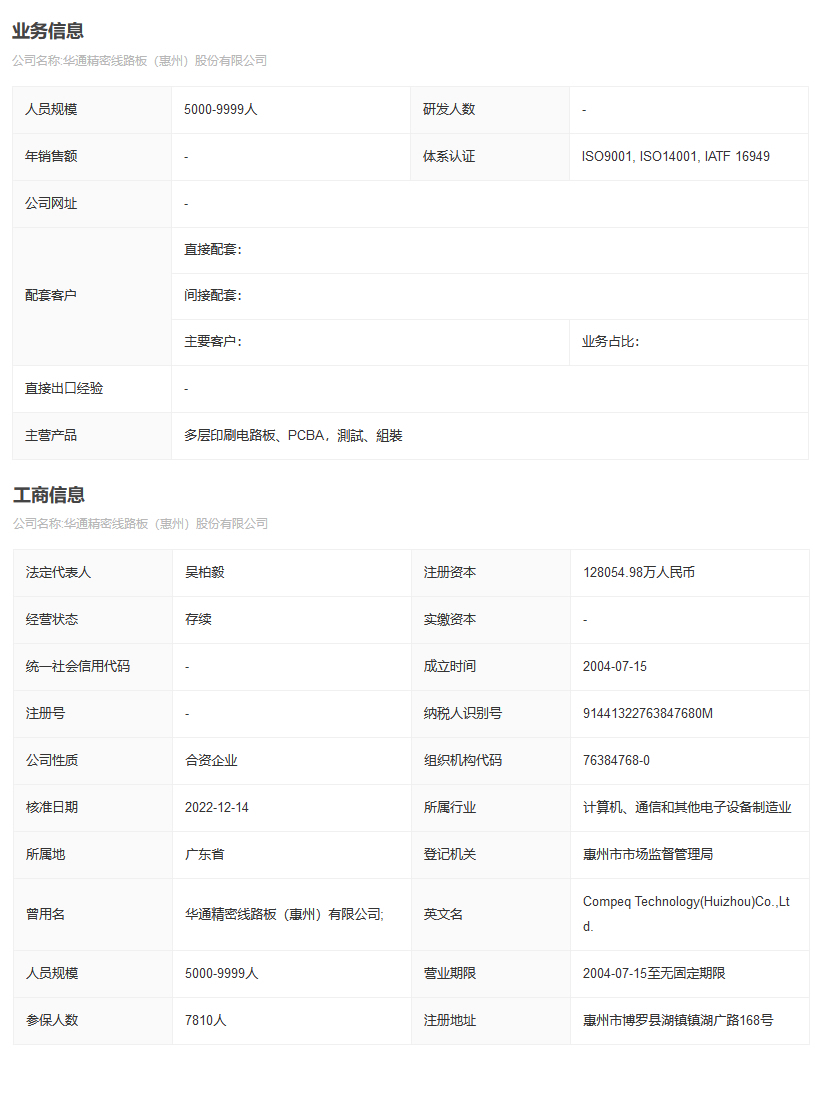Image resolution: width=826 pixels, height=1100 pixels.
Task: Select the address 惠州市博罗县湖镇镇湖广路168号
Action: tap(678, 1021)
